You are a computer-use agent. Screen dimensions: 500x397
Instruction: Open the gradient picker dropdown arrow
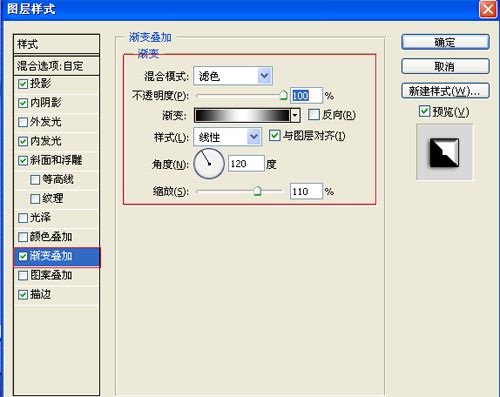(x=295, y=116)
